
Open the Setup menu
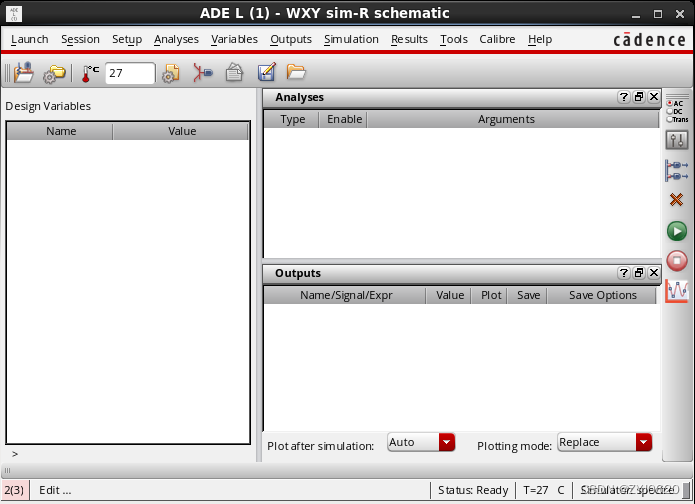click(x=127, y=39)
